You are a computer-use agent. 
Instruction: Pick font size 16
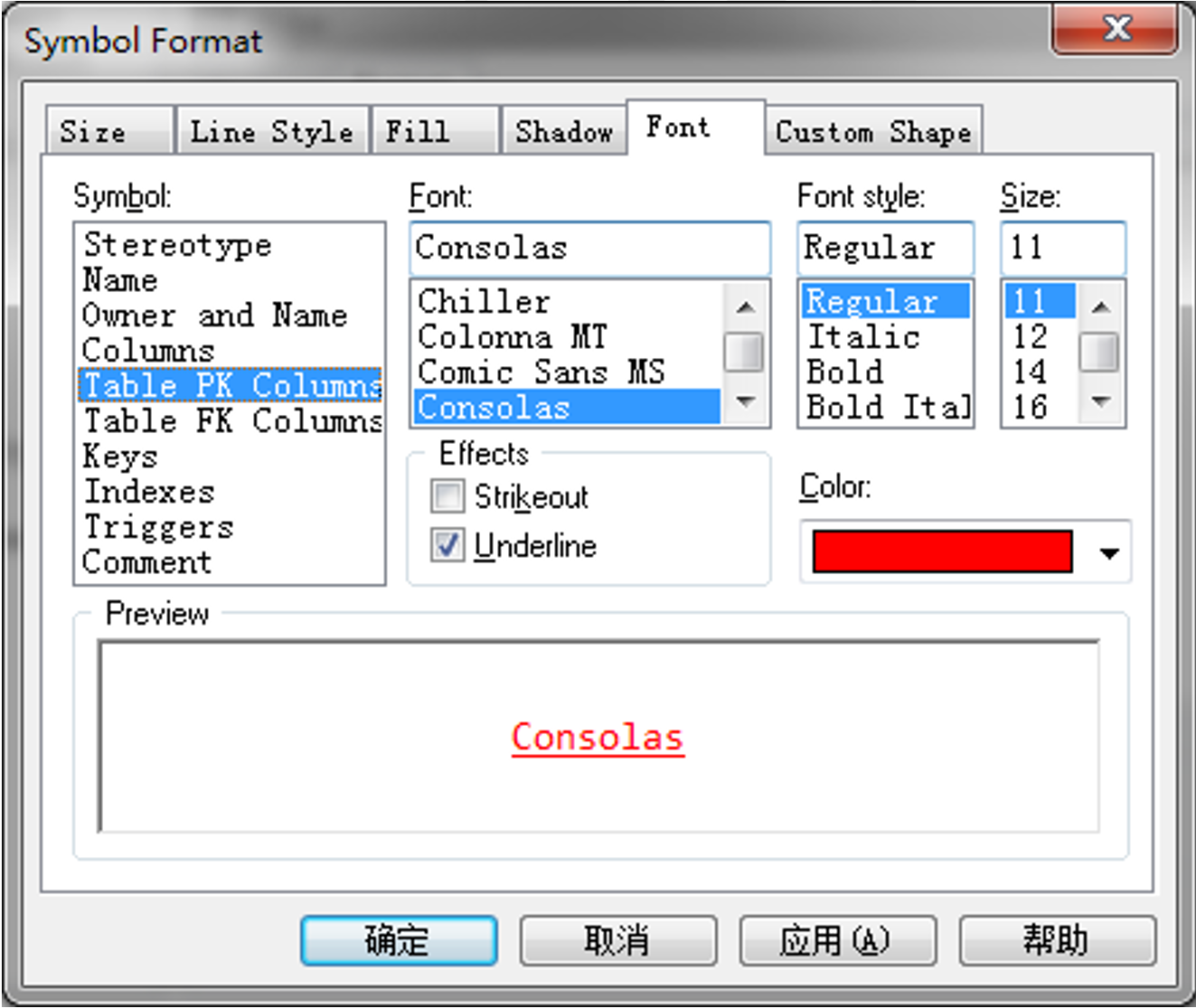click(x=1041, y=407)
